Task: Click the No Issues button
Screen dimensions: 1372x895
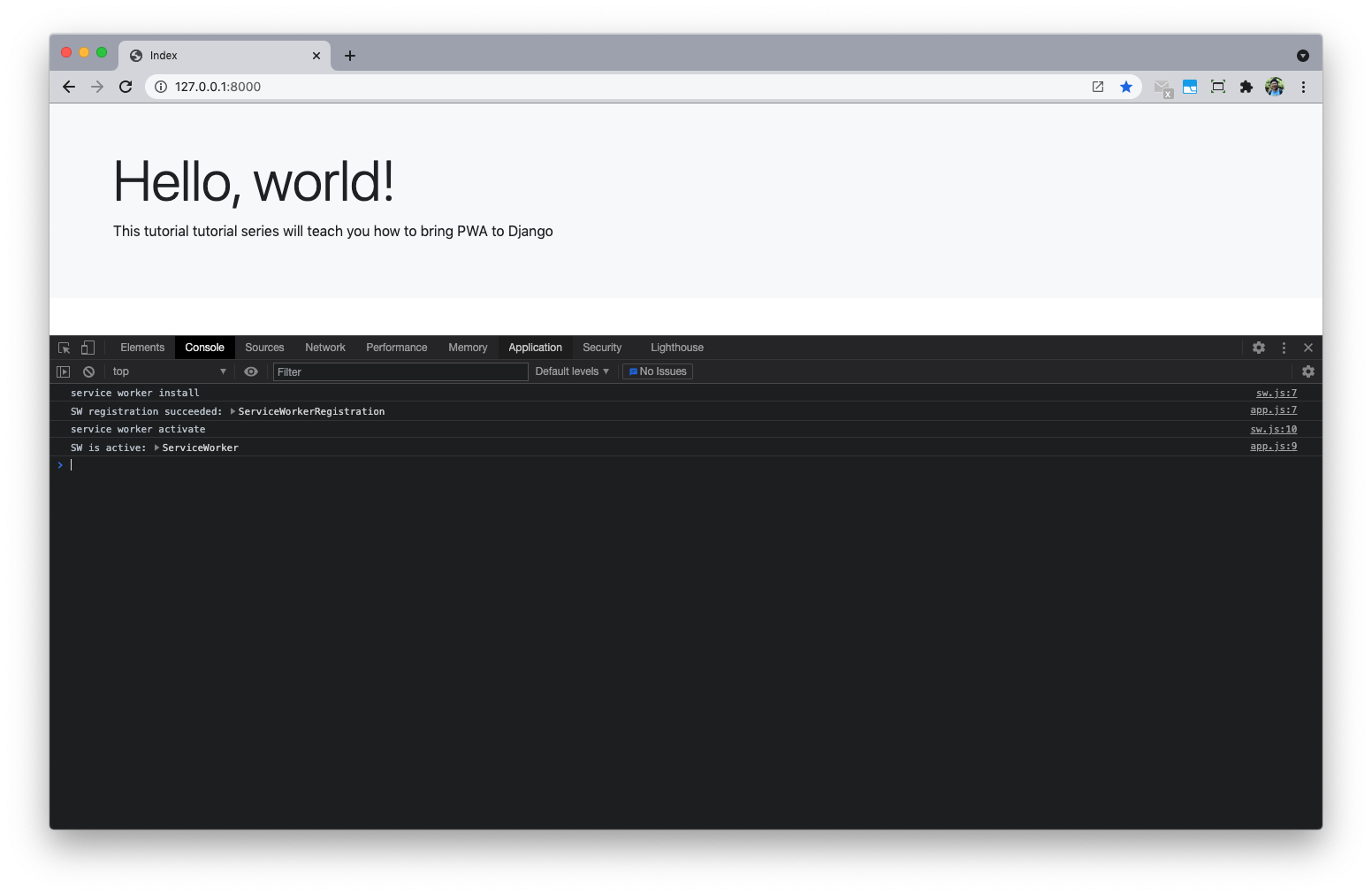Action: coord(658,371)
